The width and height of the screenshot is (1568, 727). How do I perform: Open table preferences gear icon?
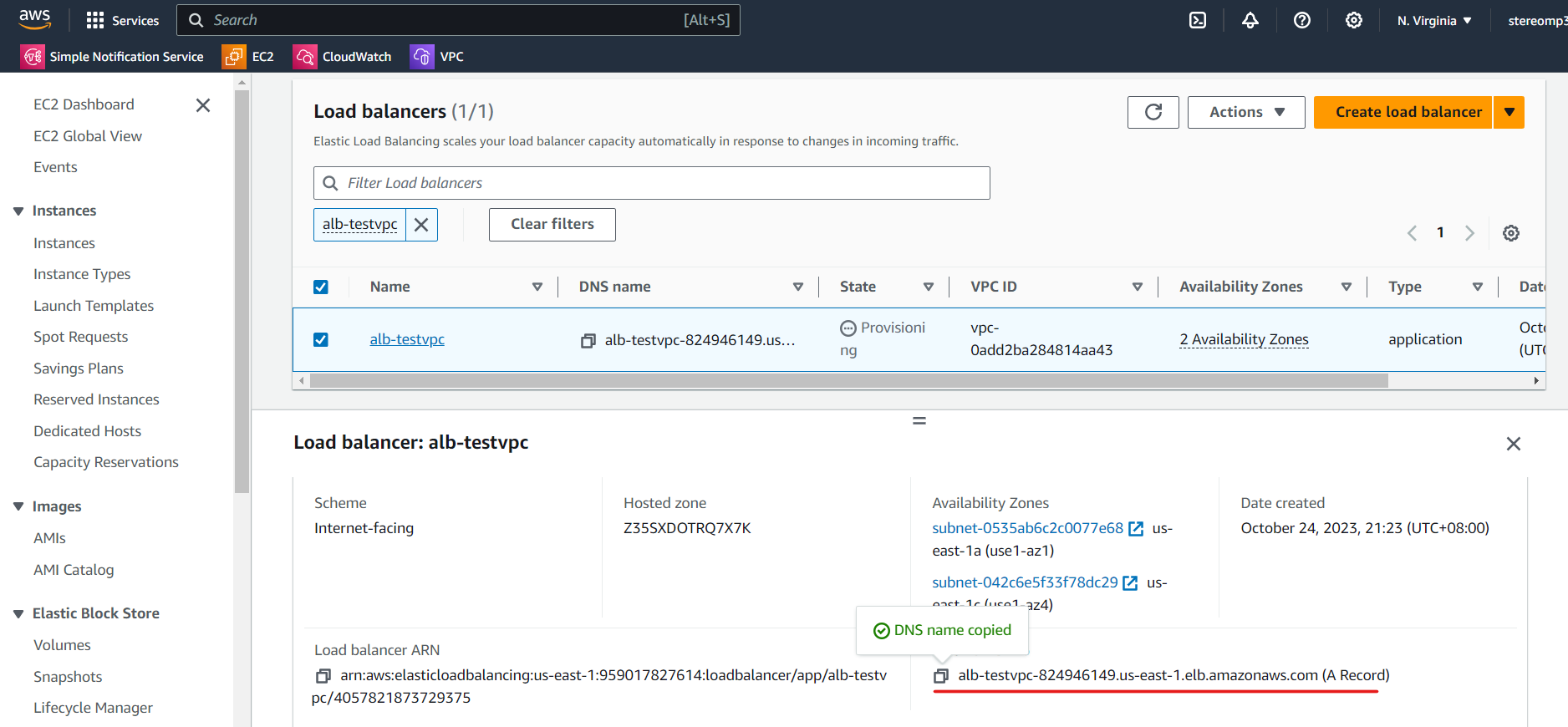point(1510,233)
